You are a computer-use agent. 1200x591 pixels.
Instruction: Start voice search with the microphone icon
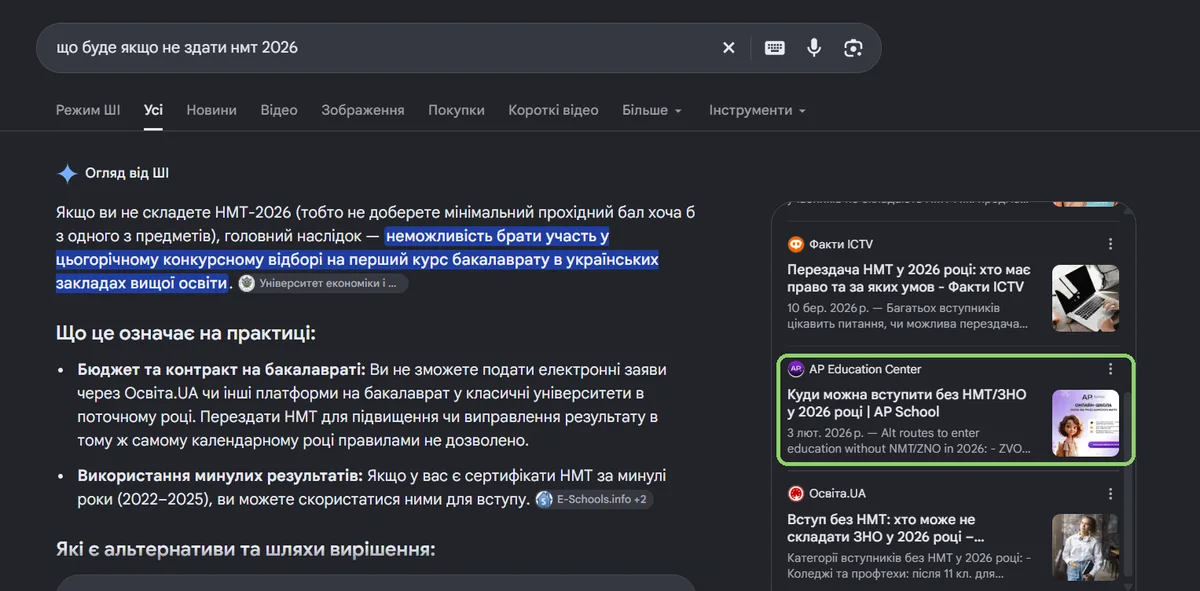[x=814, y=48]
